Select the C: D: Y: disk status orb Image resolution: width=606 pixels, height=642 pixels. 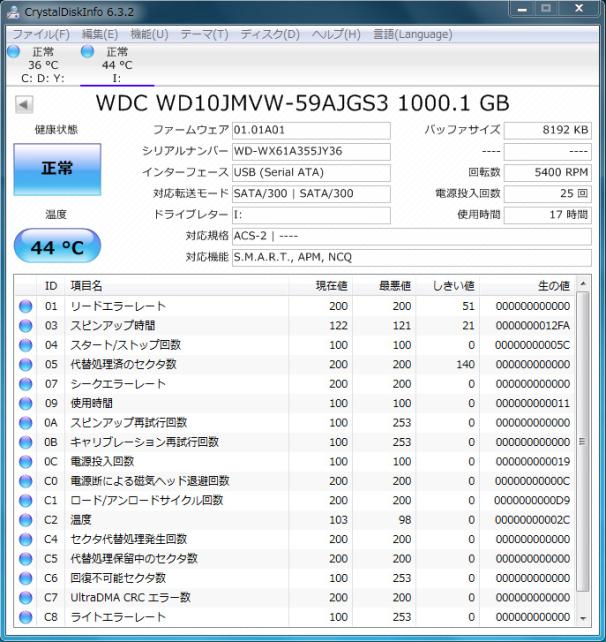14,52
